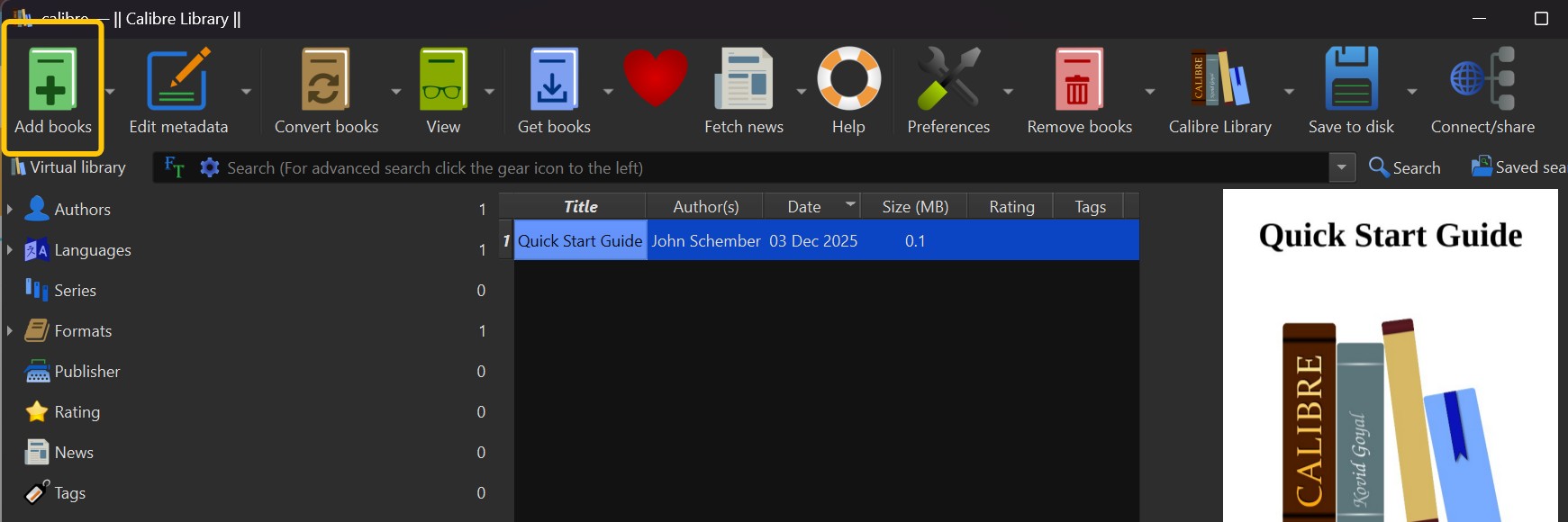Open the Saved searches button
Screen dimensions: 1568x522
pos(1519,167)
